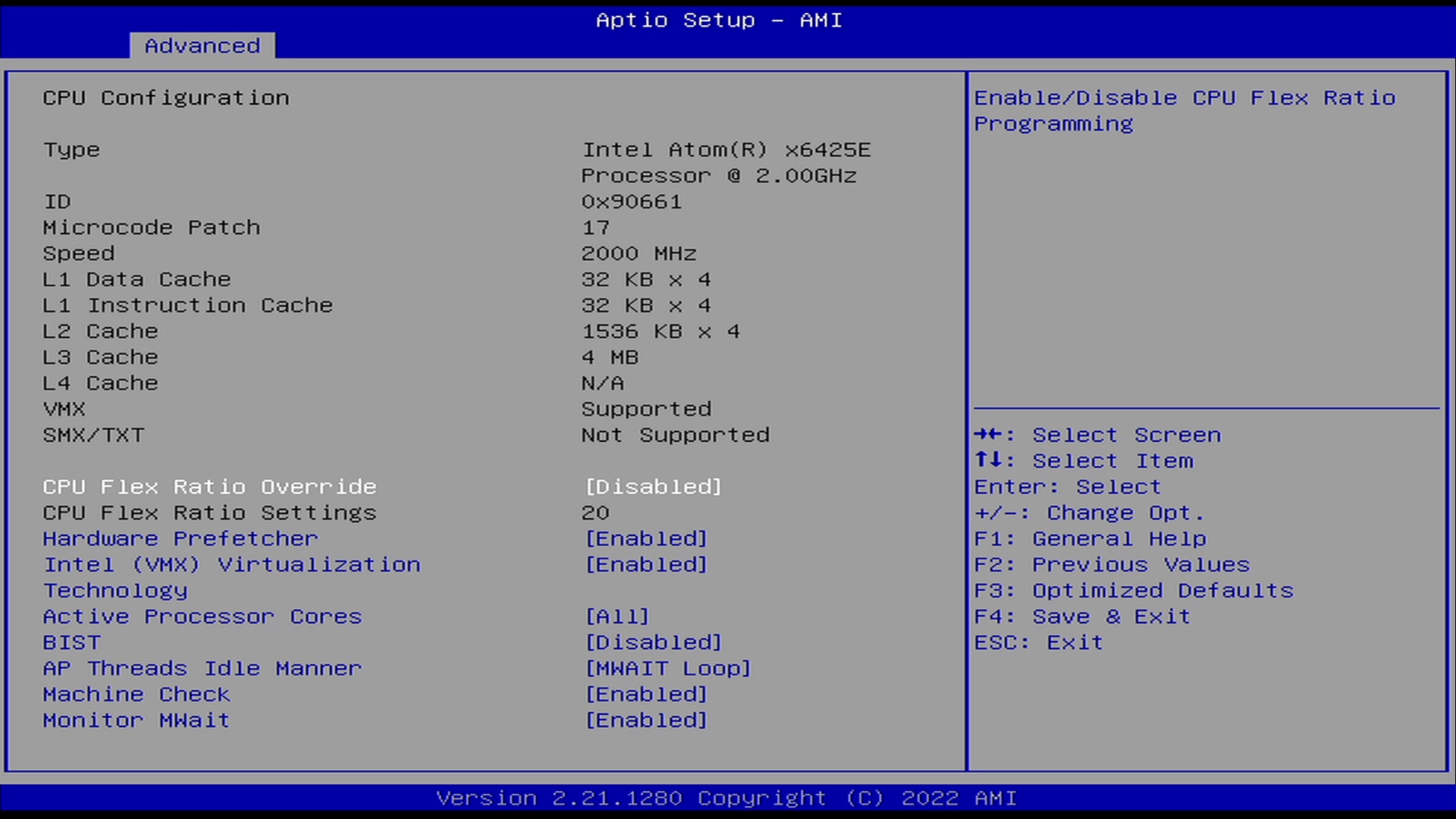Toggle Machine Check [Enabled] value
Image resolution: width=1456 pixels, height=819 pixels.
646,695
